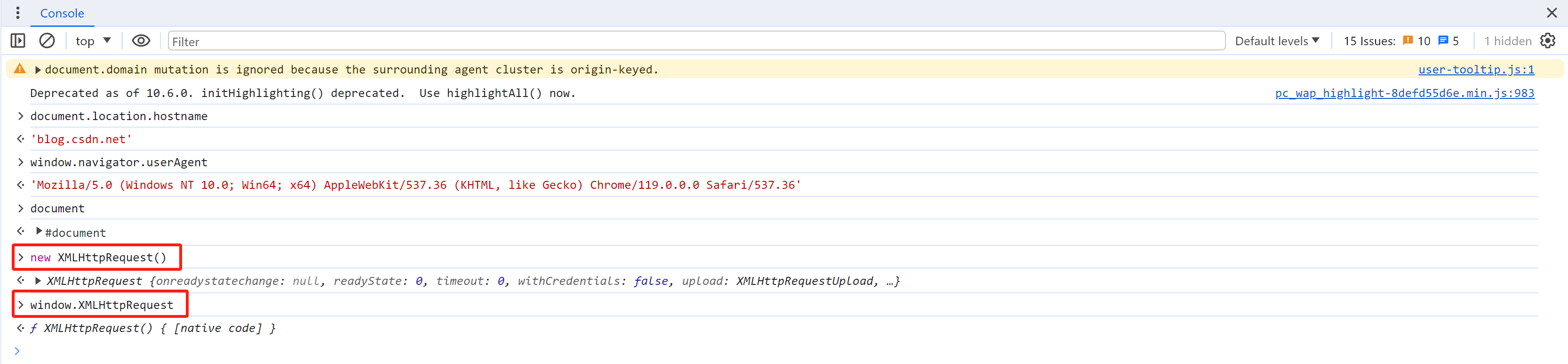Open the Default levels dropdown
The image size is (1568, 364).
point(1277,41)
